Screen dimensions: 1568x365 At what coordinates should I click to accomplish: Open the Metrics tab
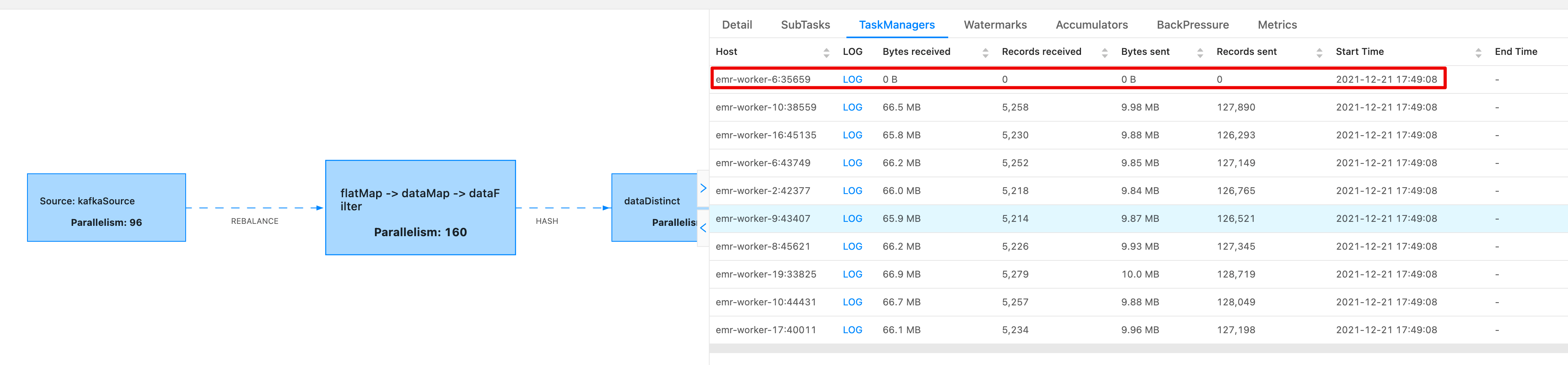coord(1277,24)
